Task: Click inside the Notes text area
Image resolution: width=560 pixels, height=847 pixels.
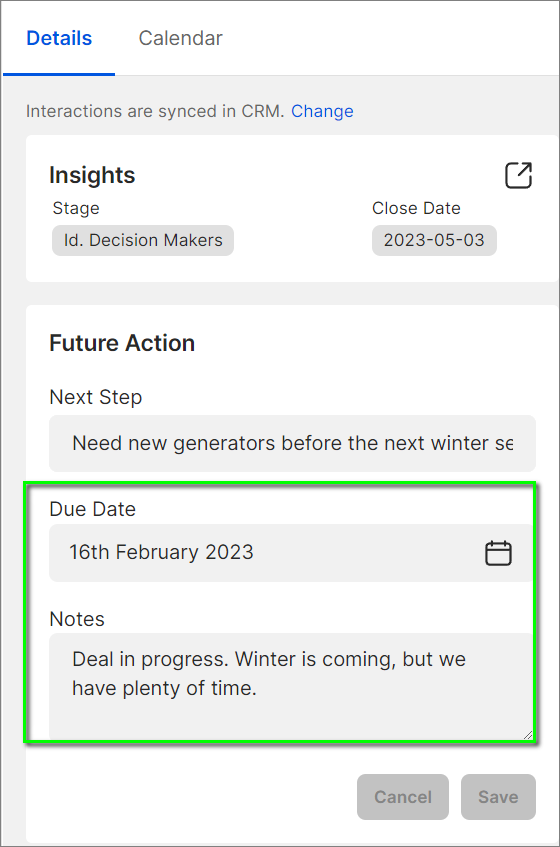Action: tap(291, 686)
